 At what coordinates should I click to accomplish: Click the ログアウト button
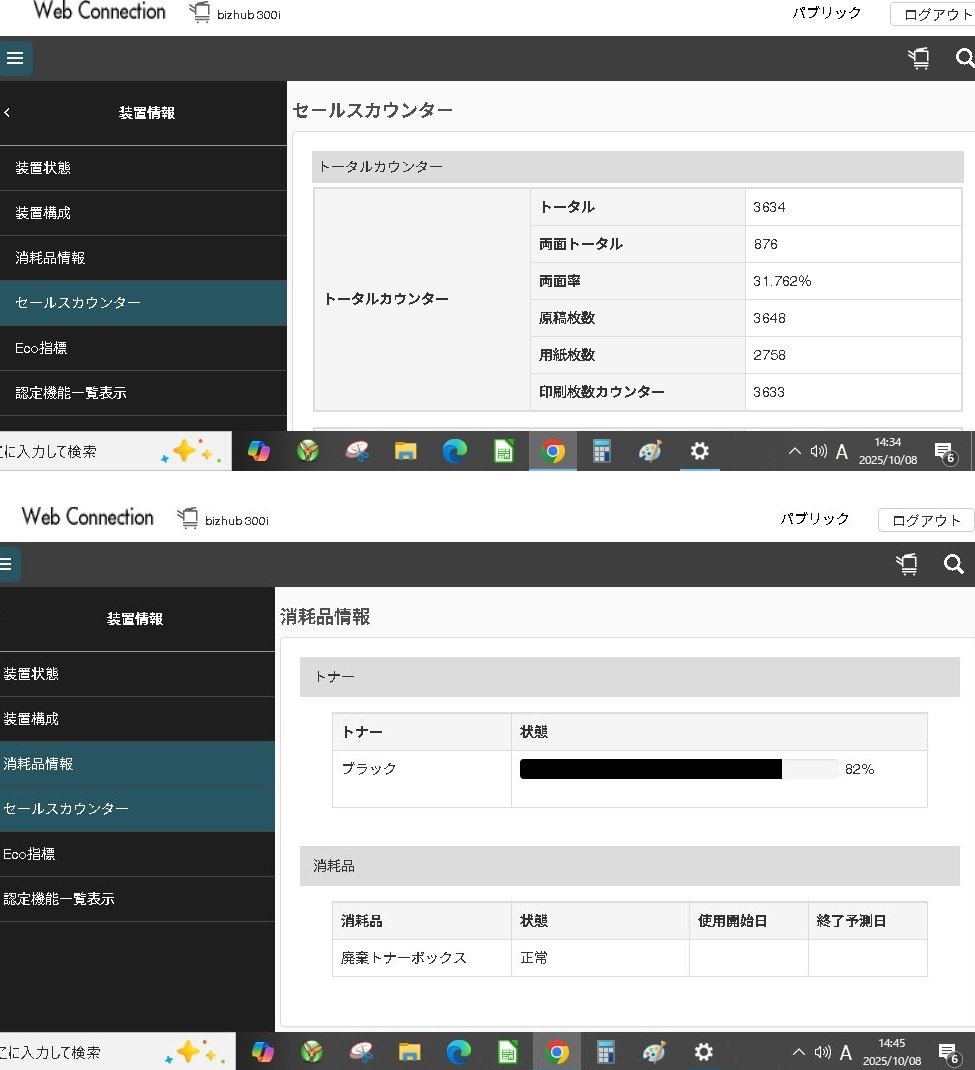(x=937, y=14)
